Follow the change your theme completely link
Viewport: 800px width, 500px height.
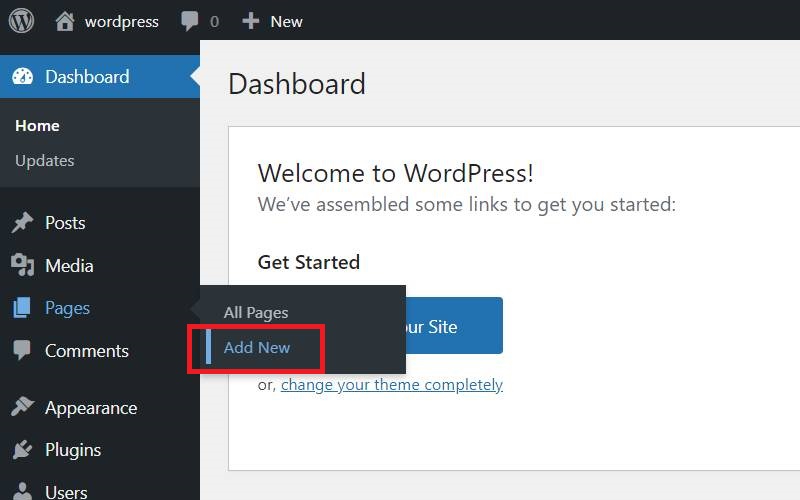[x=391, y=385]
